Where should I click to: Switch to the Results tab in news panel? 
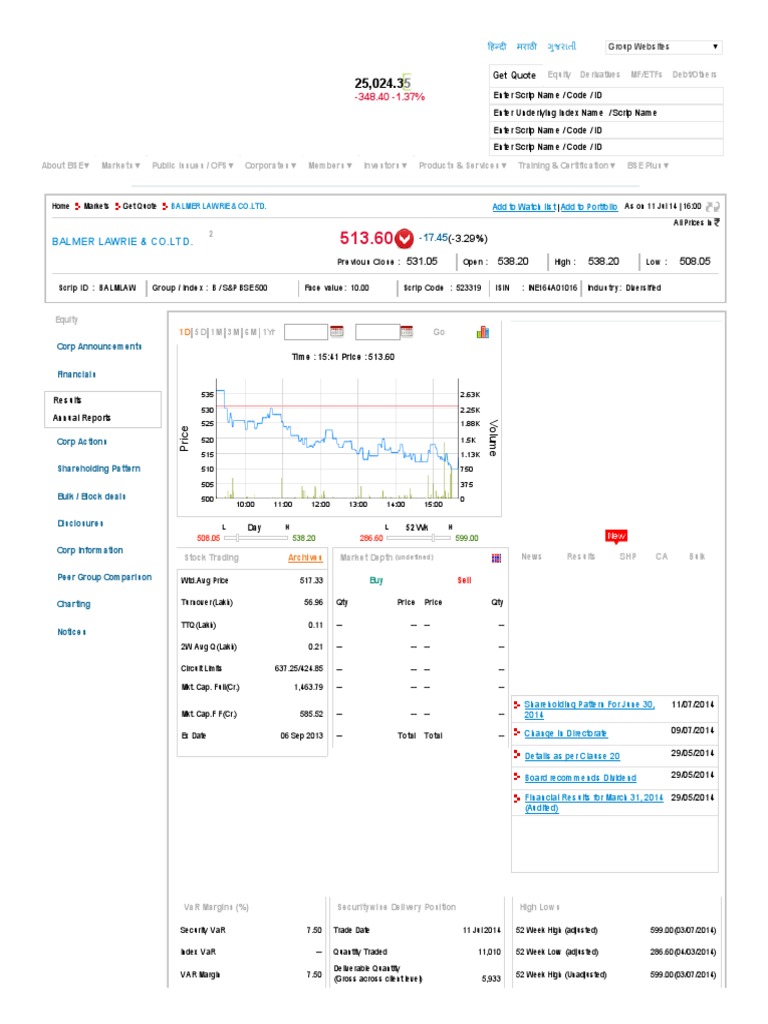pos(581,557)
